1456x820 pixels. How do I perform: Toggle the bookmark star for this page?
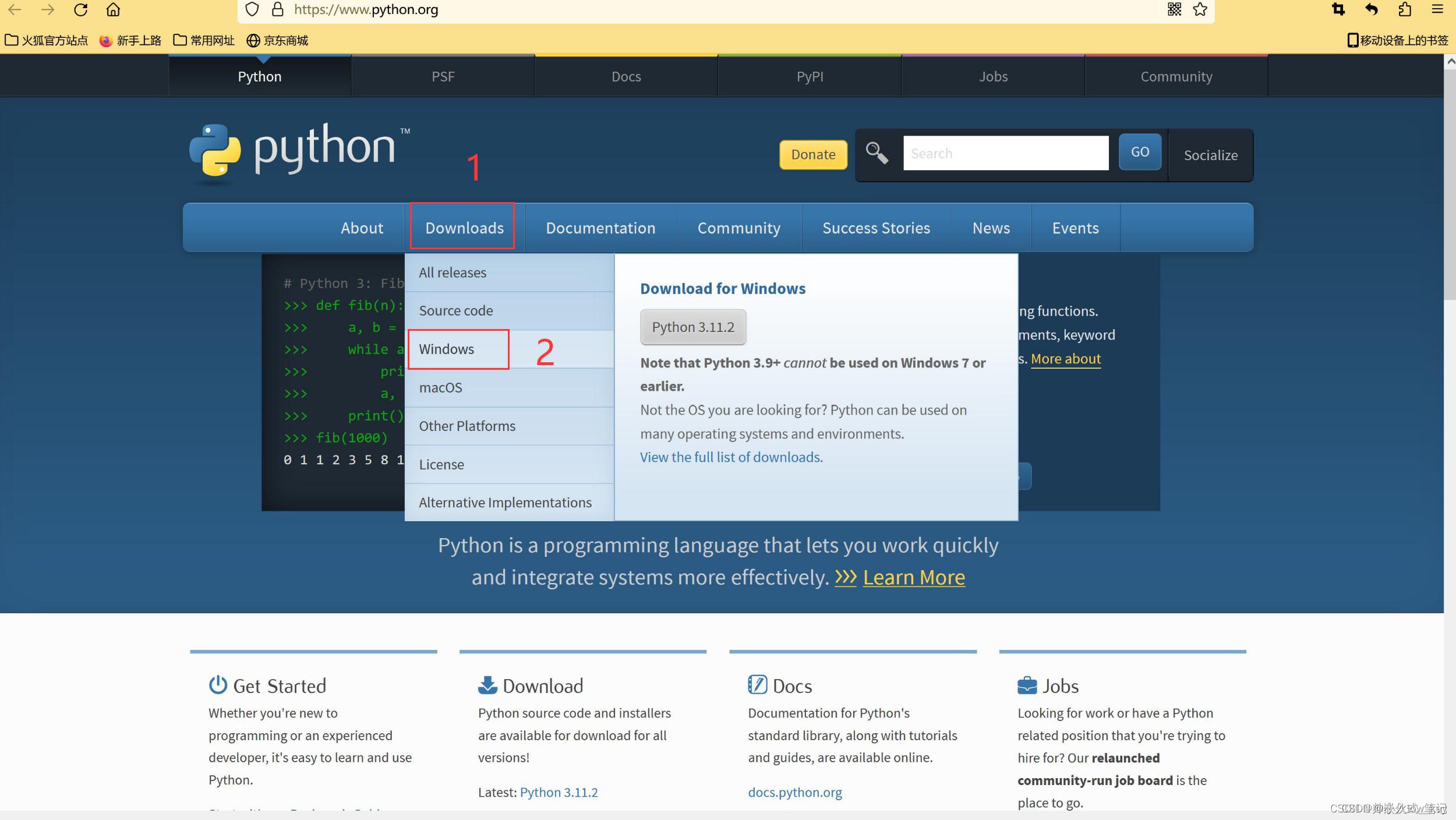1200,9
